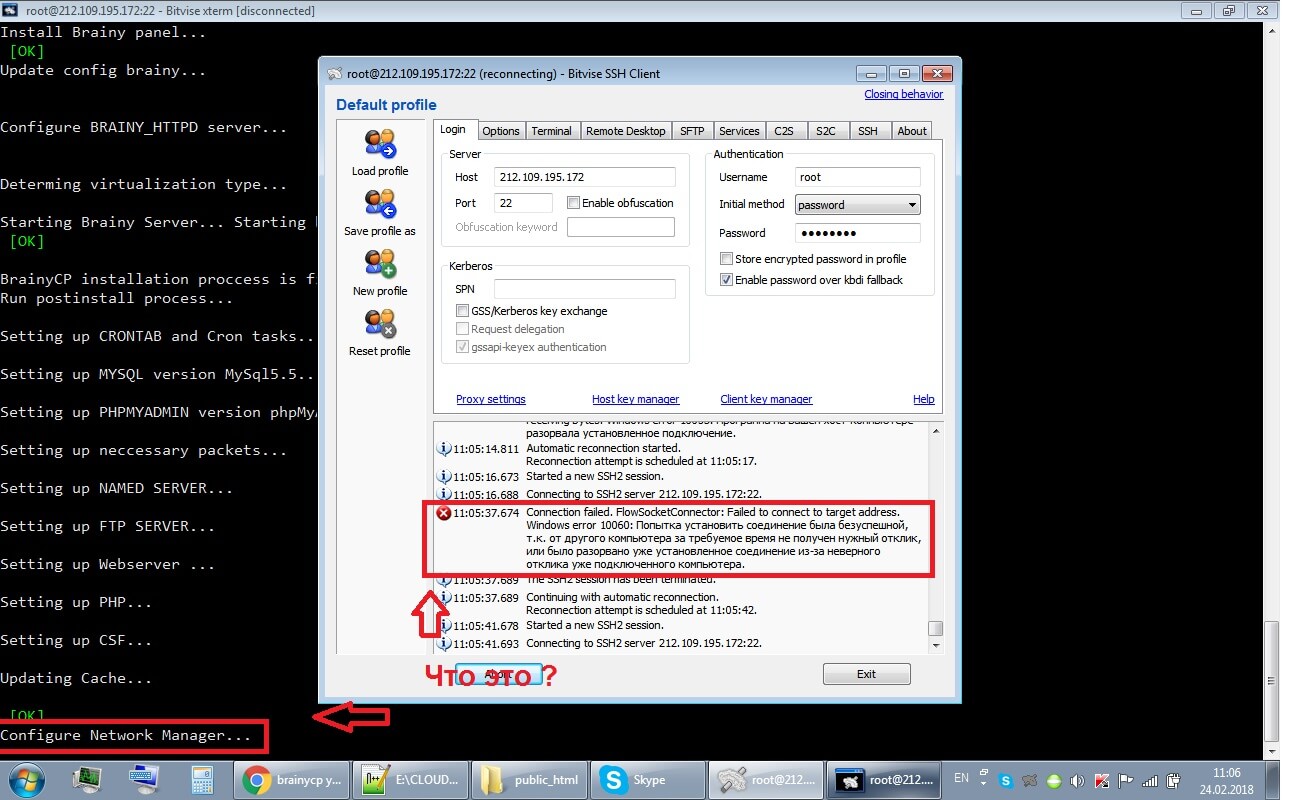Enable the obfuscation checkbox
The image size is (1312, 800).
[x=574, y=203]
